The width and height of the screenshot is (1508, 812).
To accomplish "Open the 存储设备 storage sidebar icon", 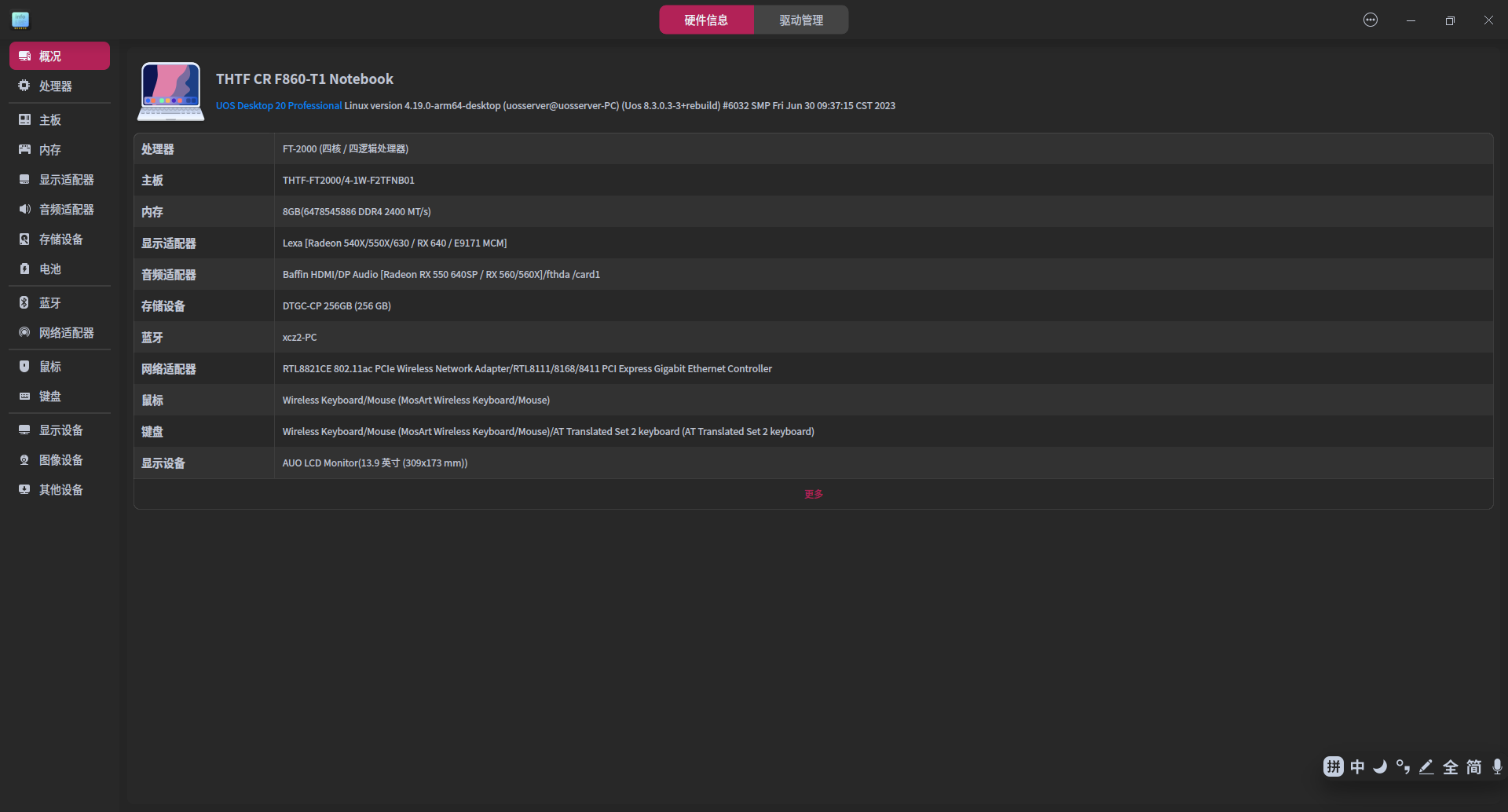I will (24, 240).
